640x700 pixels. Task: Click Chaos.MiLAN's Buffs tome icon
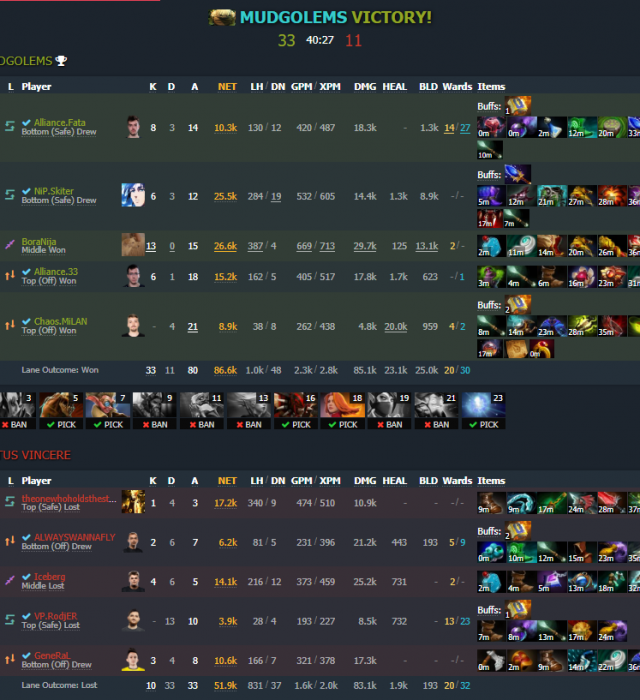coord(518,305)
